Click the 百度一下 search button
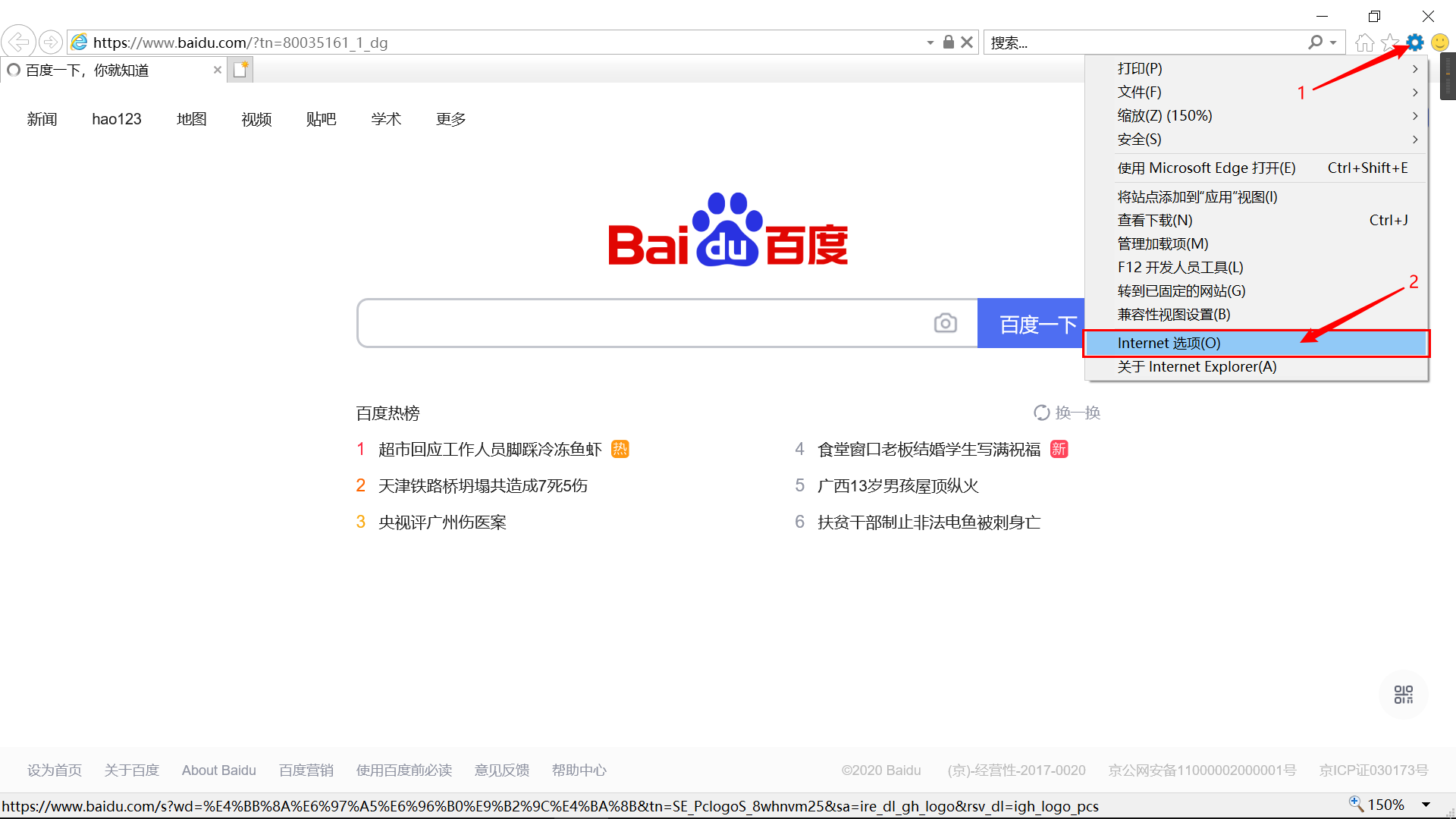Image resolution: width=1456 pixels, height=819 pixels. click(x=1031, y=323)
